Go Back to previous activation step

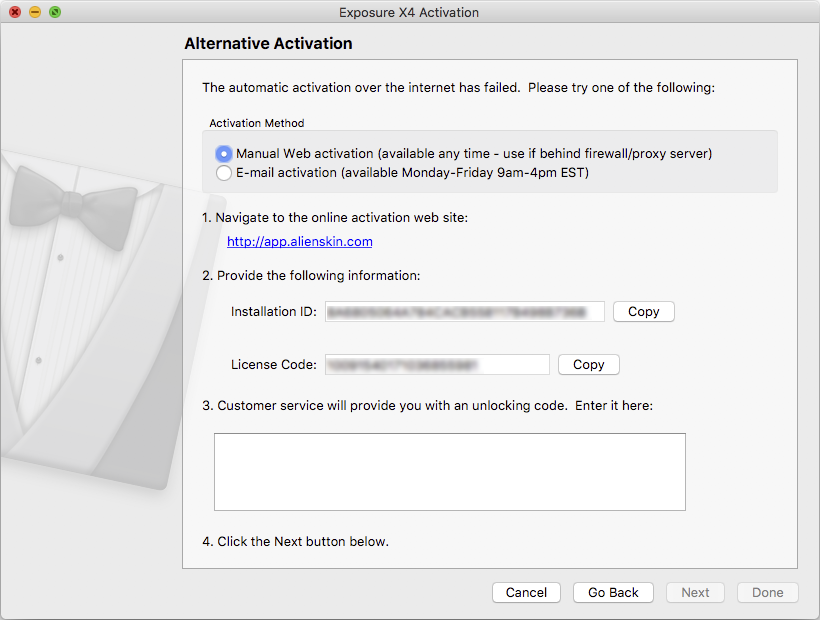pos(613,592)
